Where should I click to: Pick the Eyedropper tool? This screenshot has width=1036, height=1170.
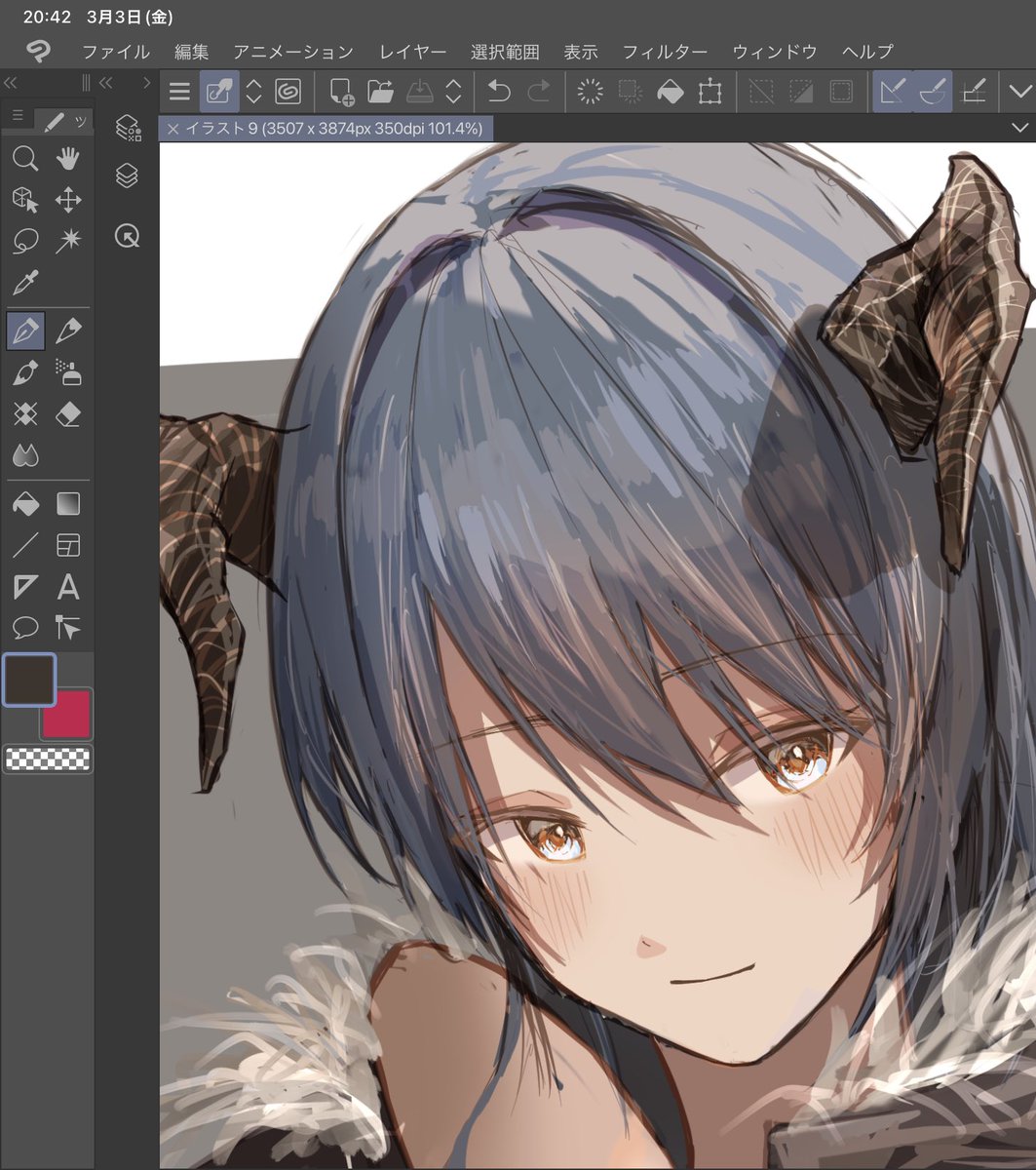click(25, 283)
